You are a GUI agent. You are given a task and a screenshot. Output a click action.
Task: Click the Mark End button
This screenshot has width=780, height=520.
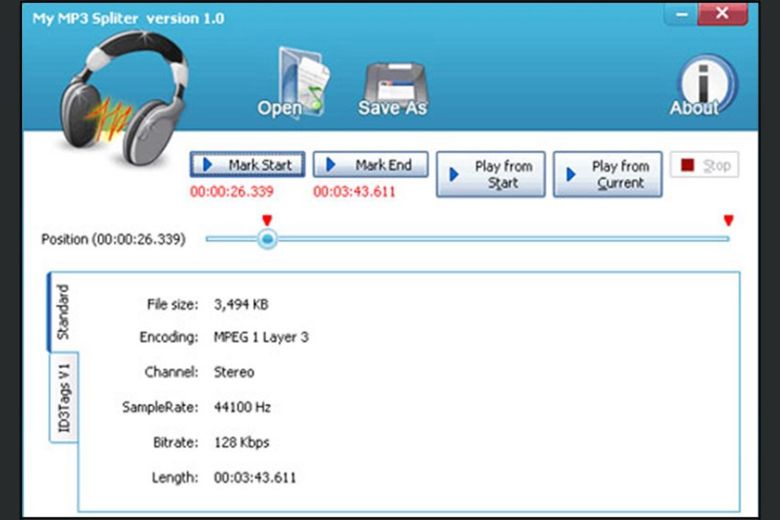pos(371,165)
